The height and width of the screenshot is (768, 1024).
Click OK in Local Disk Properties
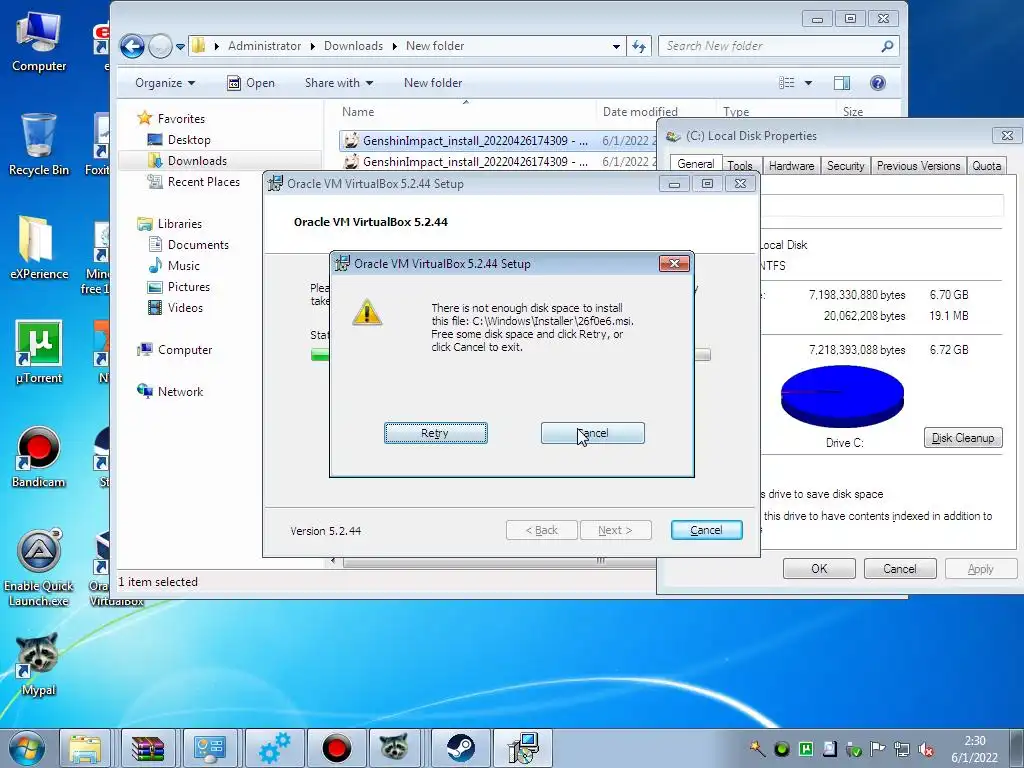(x=819, y=569)
